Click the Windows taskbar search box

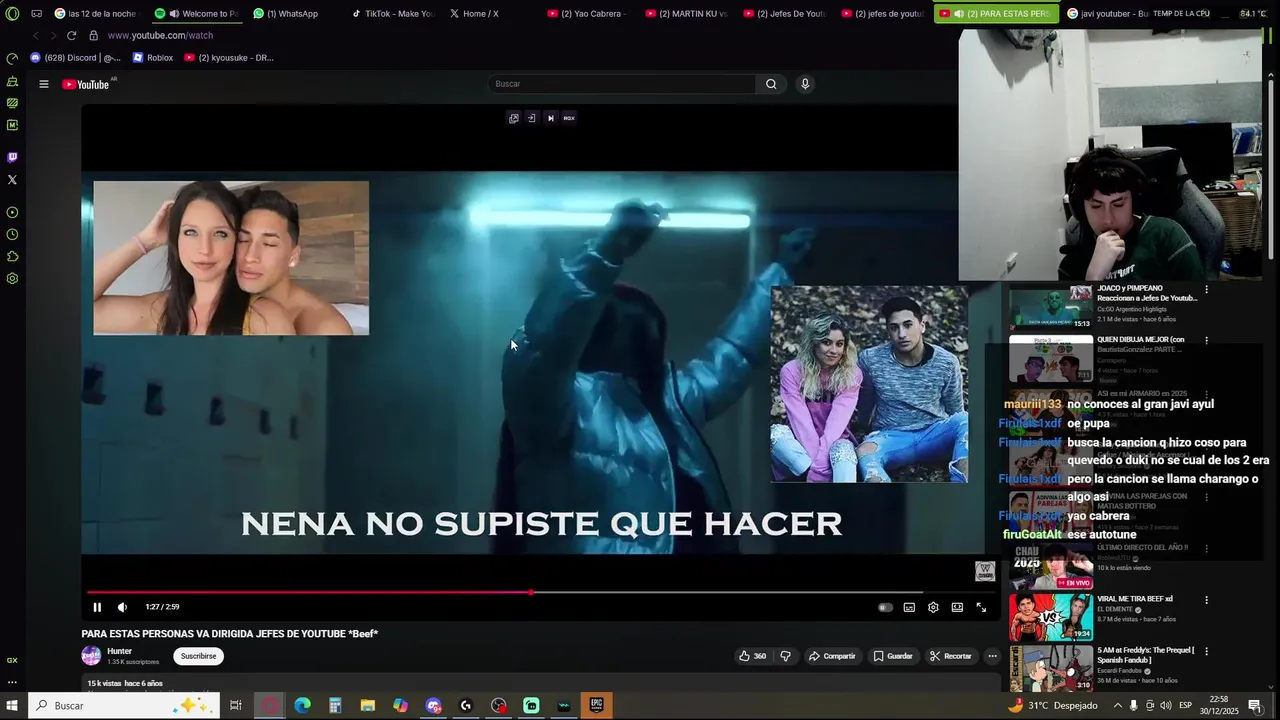(x=123, y=706)
